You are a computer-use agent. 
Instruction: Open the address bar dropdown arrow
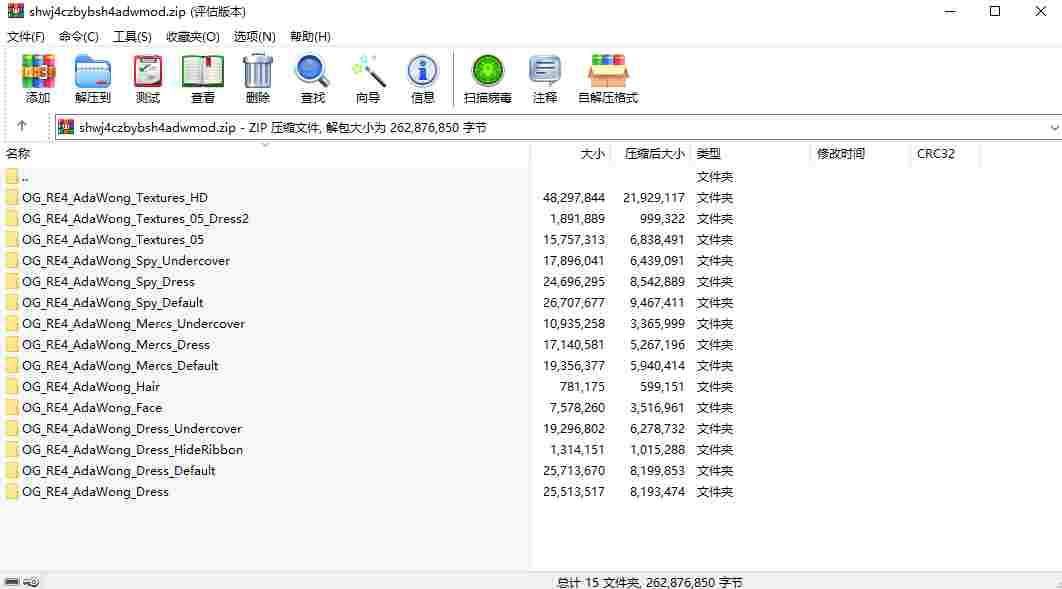pos(1054,127)
